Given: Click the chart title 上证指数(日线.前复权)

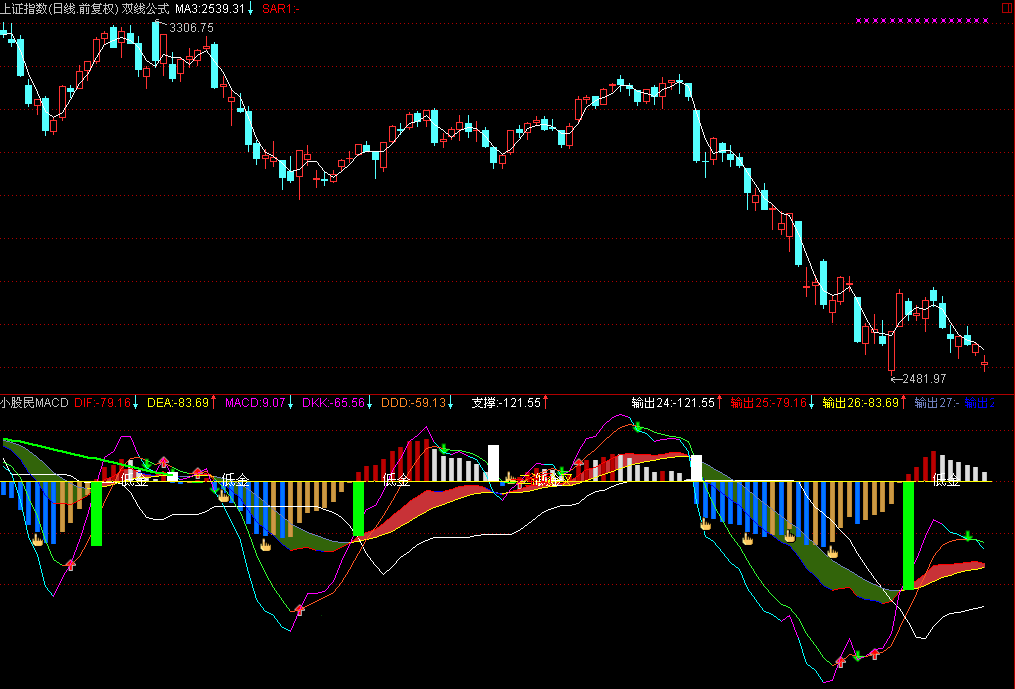Looking at the screenshot, I should pyautogui.click(x=60, y=8).
